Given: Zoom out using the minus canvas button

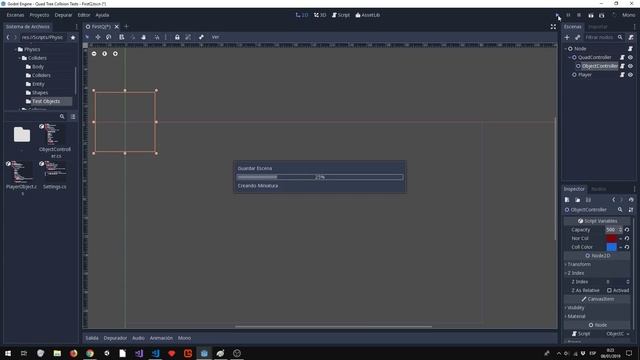Looking at the screenshot, I should point(94,53).
